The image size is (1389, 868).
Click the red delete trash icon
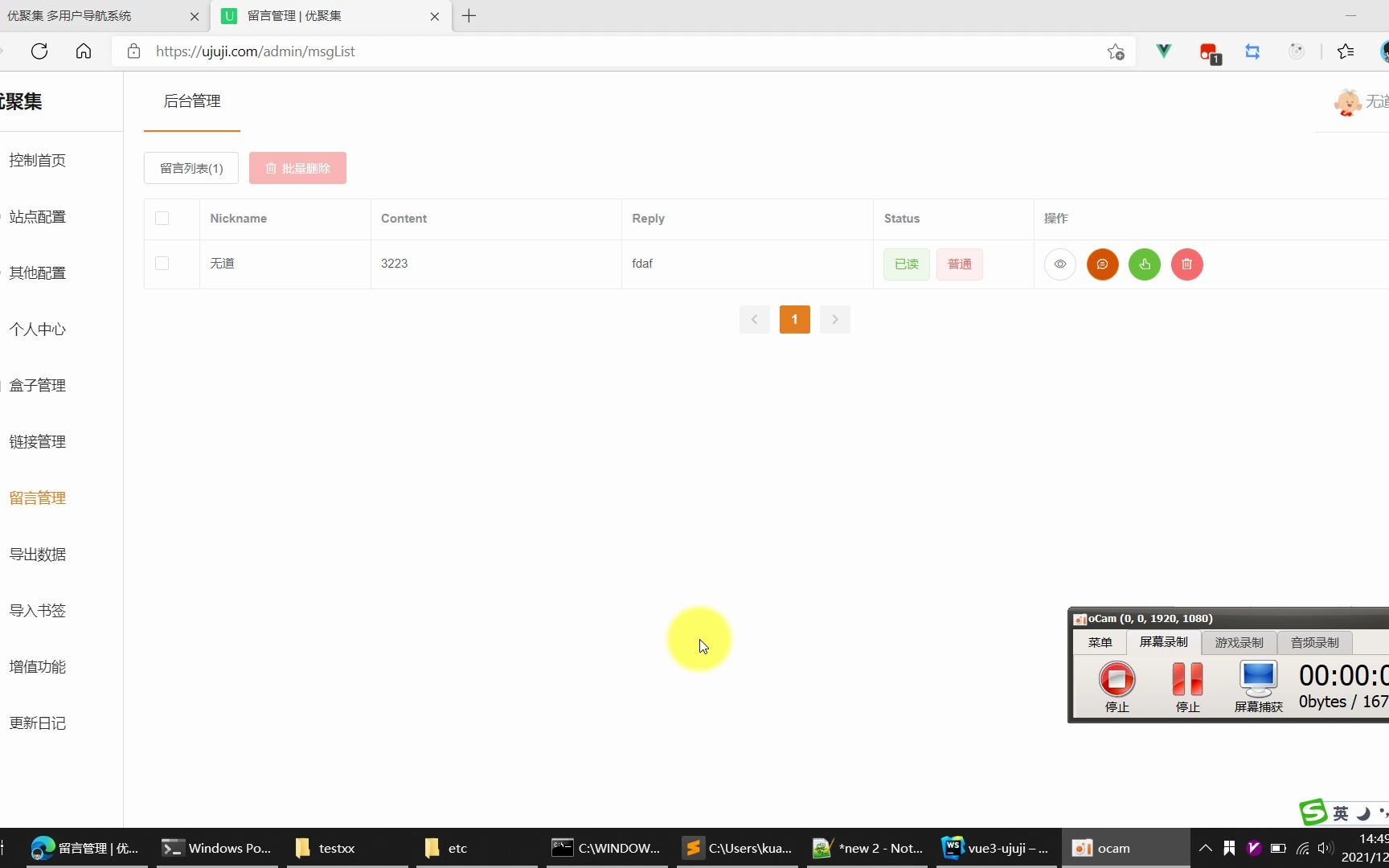(x=1187, y=264)
